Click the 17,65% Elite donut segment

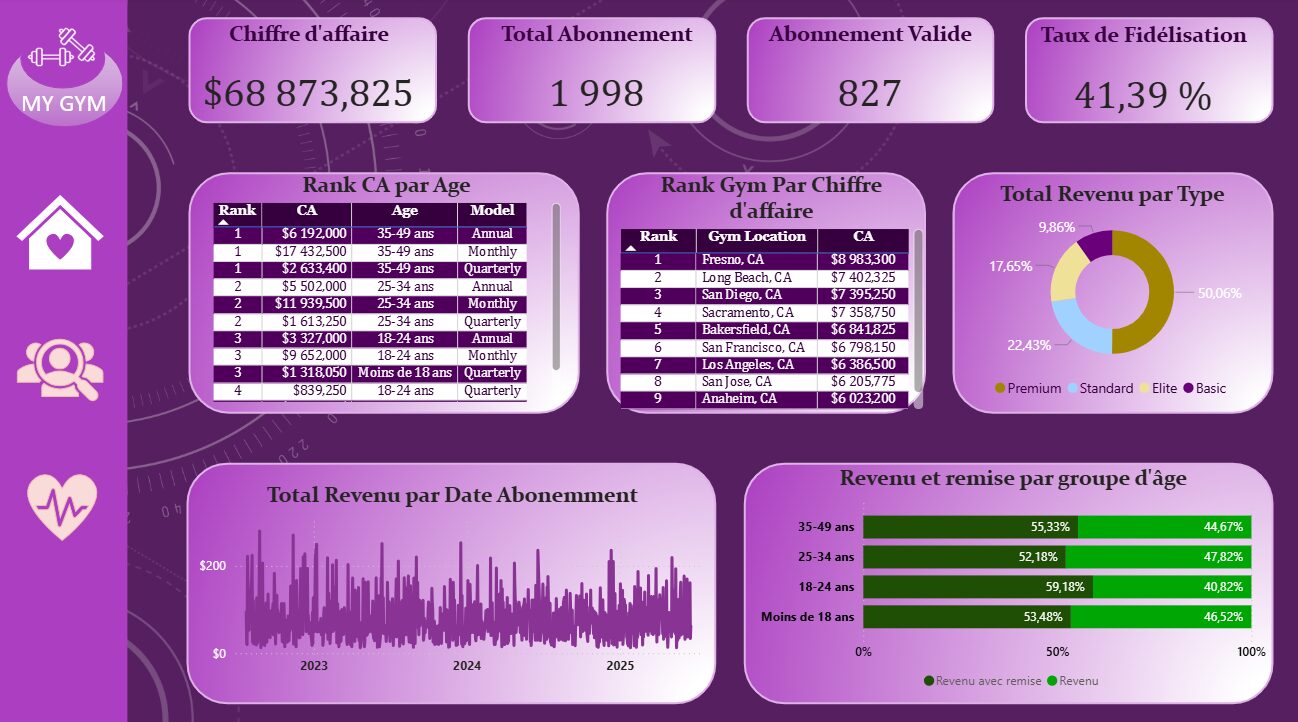[1066, 272]
